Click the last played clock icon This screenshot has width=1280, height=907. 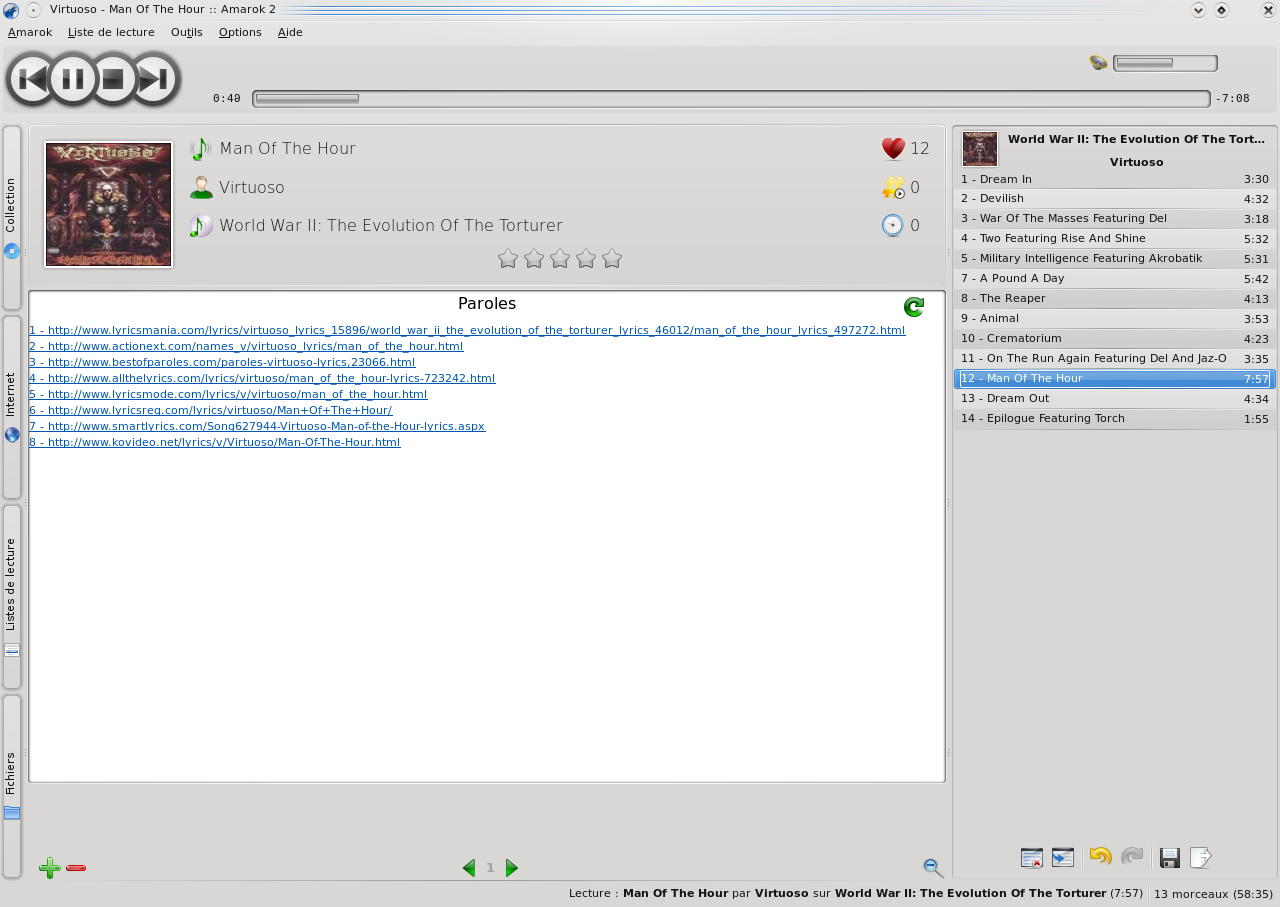pos(893,226)
